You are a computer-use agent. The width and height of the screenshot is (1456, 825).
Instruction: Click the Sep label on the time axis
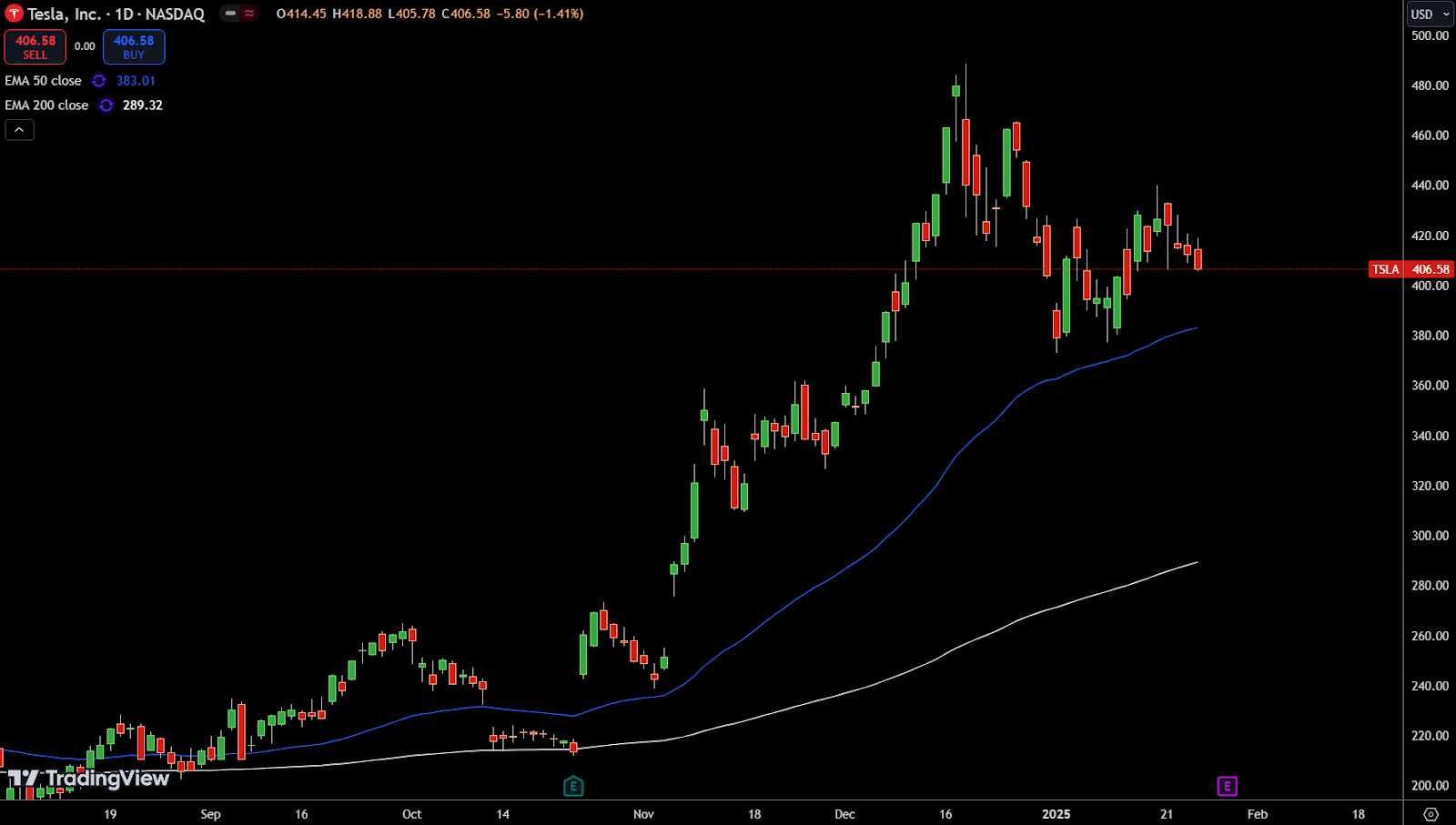pyautogui.click(x=210, y=814)
